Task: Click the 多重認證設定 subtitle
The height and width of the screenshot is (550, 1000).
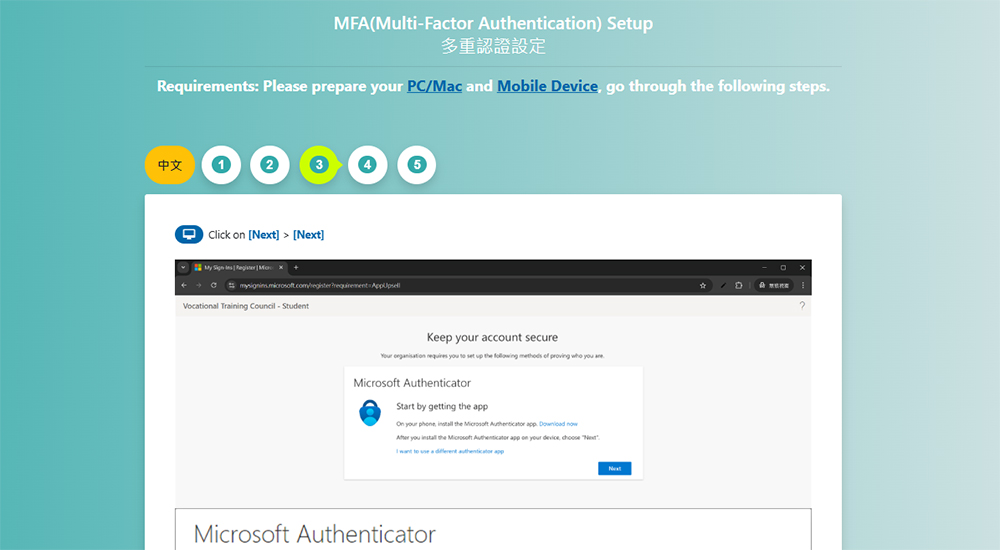Action: (x=493, y=47)
